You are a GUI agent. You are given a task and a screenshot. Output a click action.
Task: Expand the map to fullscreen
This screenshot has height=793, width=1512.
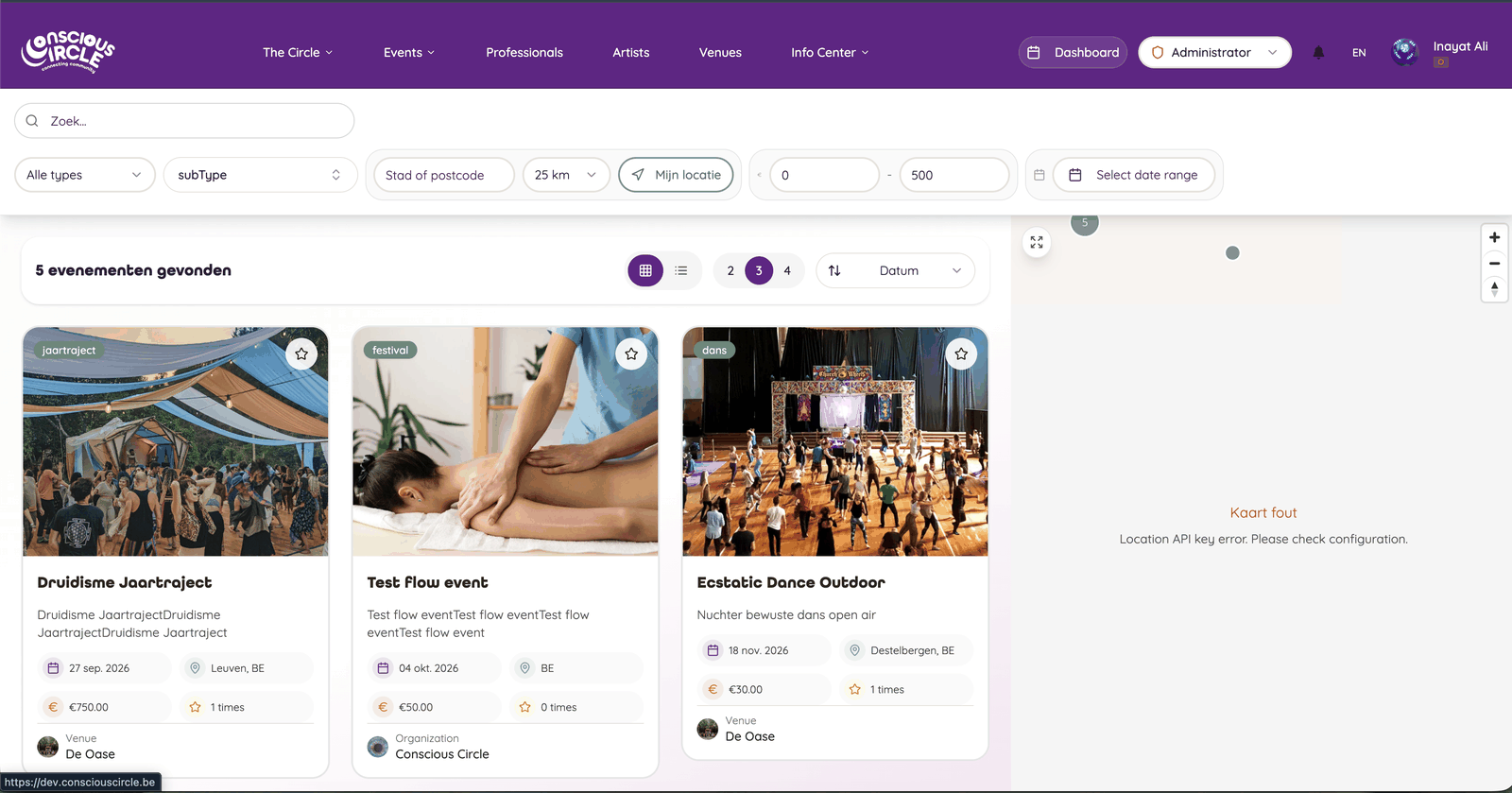pos(1037,243)
